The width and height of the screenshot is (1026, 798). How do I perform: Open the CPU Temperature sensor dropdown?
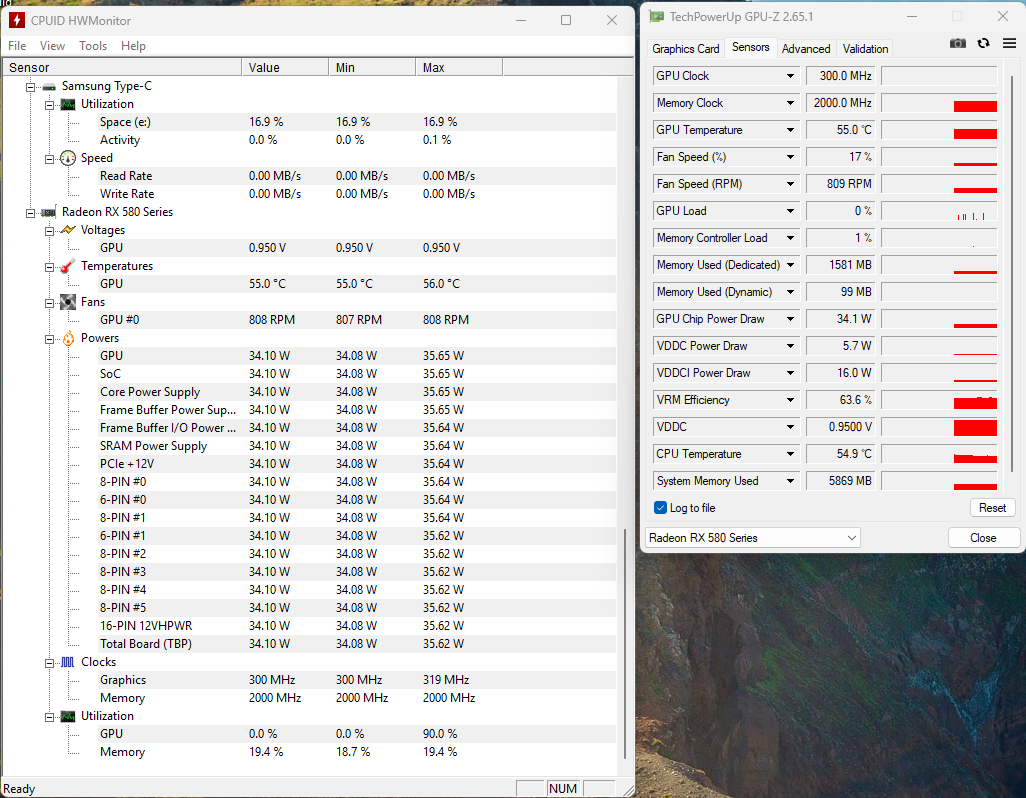pos(790,454)
